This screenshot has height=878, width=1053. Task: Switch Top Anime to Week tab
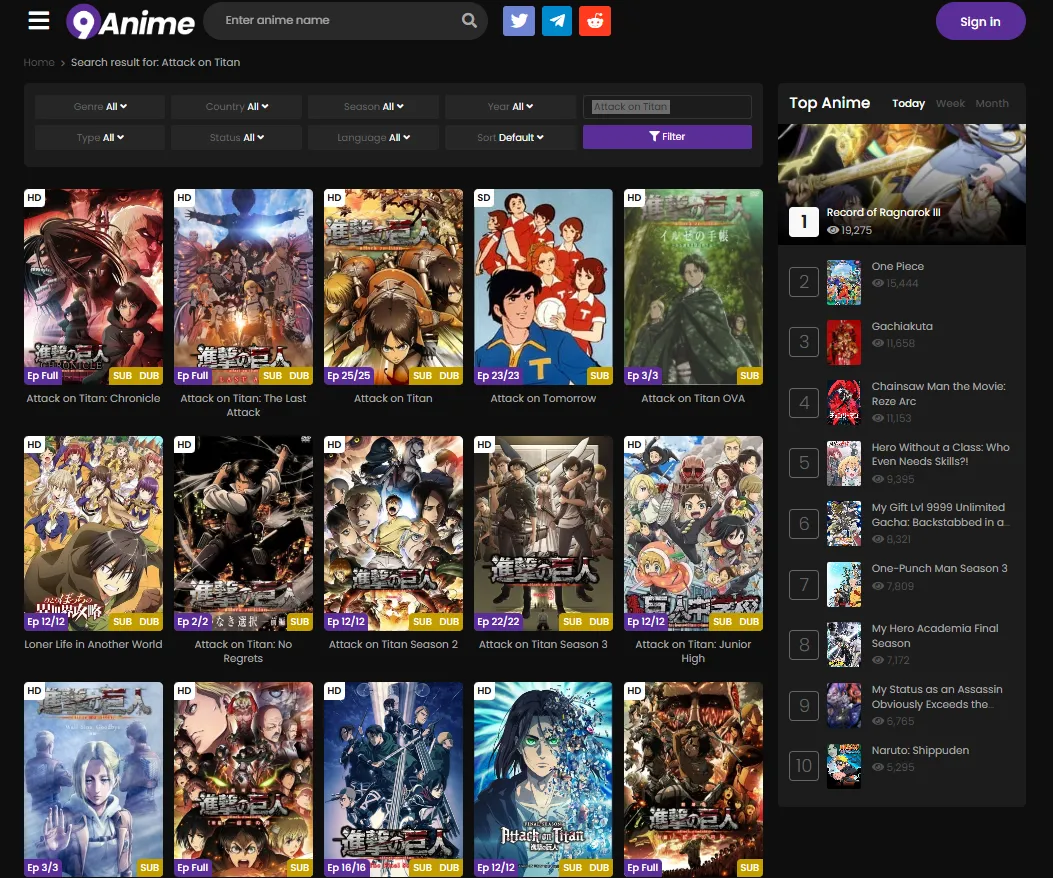click(950, 104)
